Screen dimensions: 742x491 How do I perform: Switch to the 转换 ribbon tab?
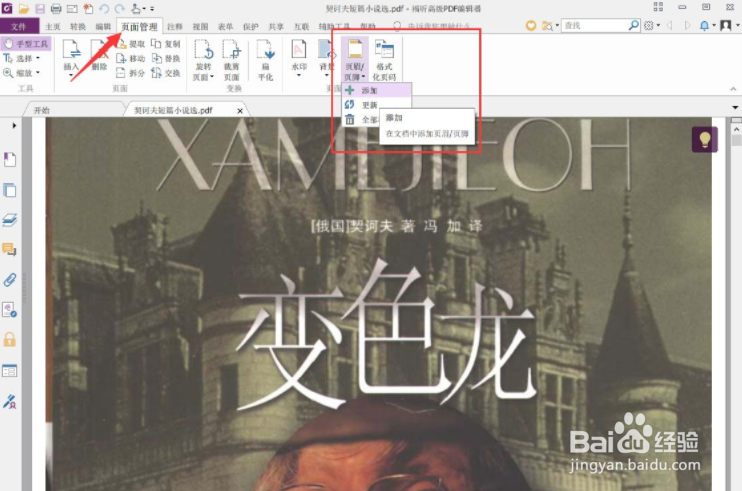[x=78, y=26]
